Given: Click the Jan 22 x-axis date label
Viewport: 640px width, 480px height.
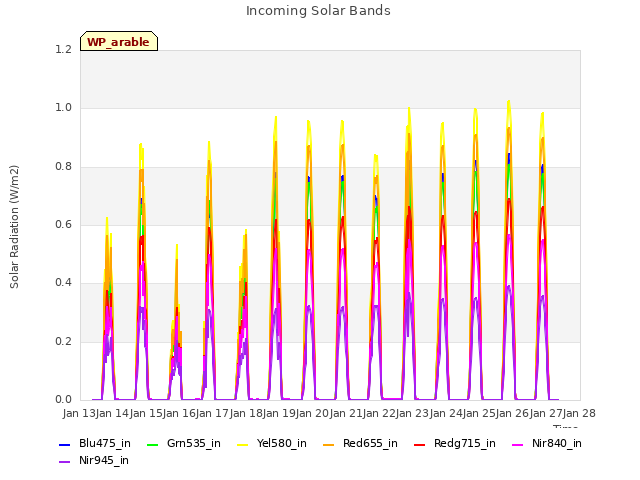Looking at the screenshot, I should coord(379,413).
